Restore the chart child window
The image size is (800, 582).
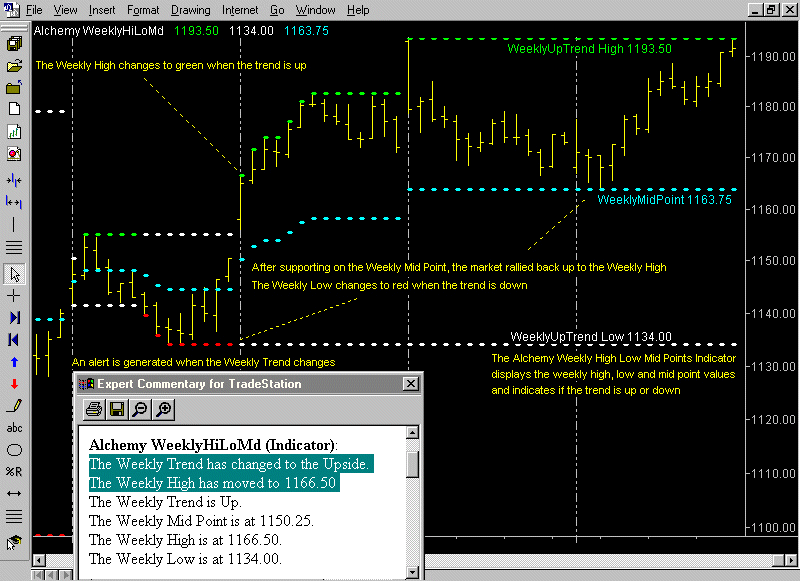(x=771, y=10)
